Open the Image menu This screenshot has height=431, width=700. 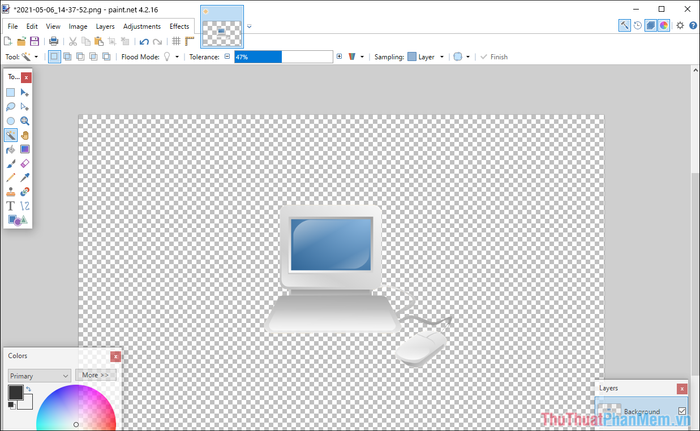pyautogui.click(x=78, y=26)
